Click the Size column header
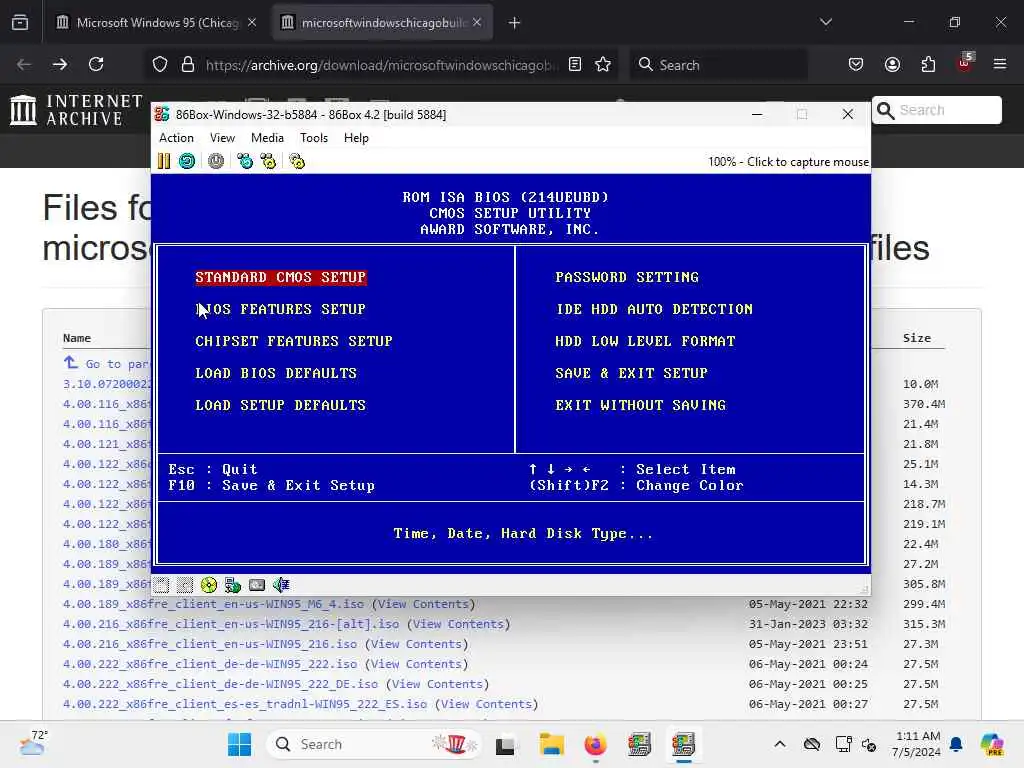 tap(917, 338)
